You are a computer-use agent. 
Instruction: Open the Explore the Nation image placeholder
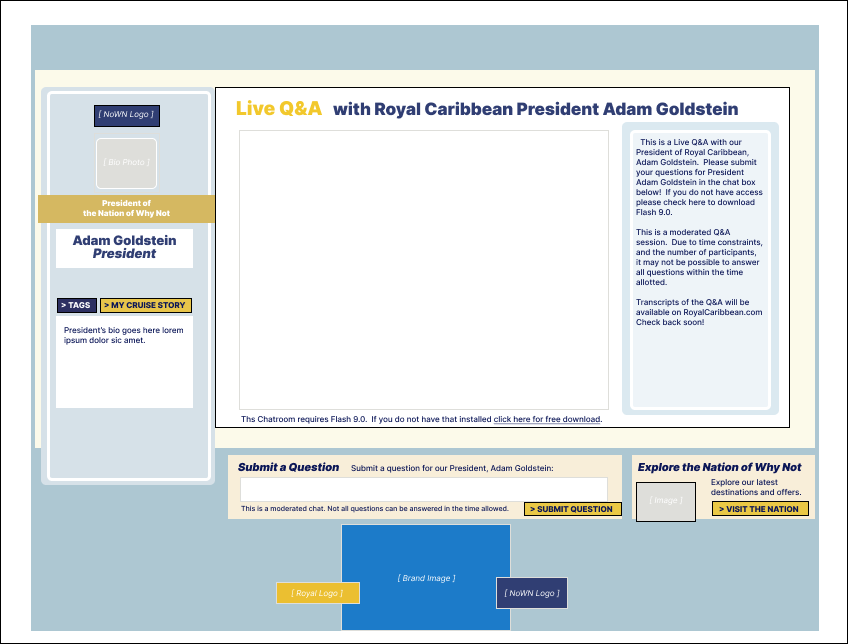coord(666,501)
